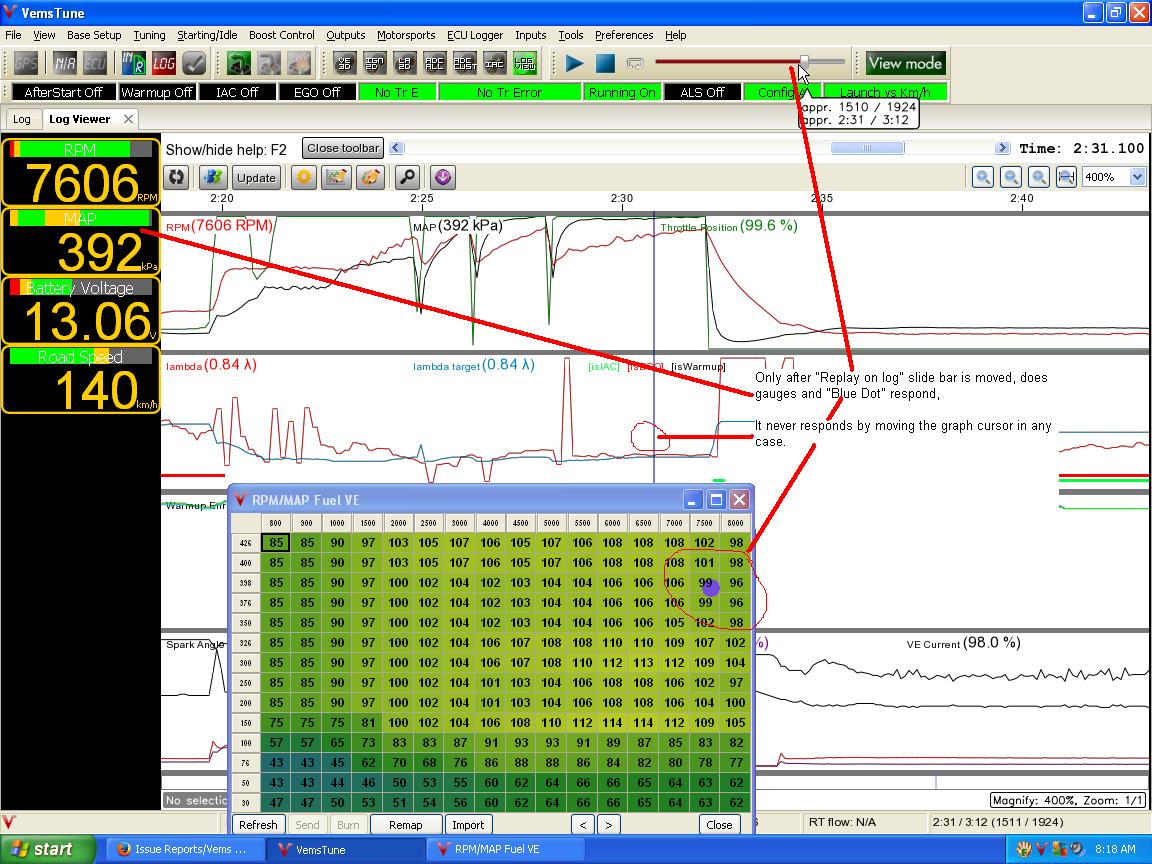Stop log replay with the stop button
This screenshot has width=1152, height=864.
[605, 63]
